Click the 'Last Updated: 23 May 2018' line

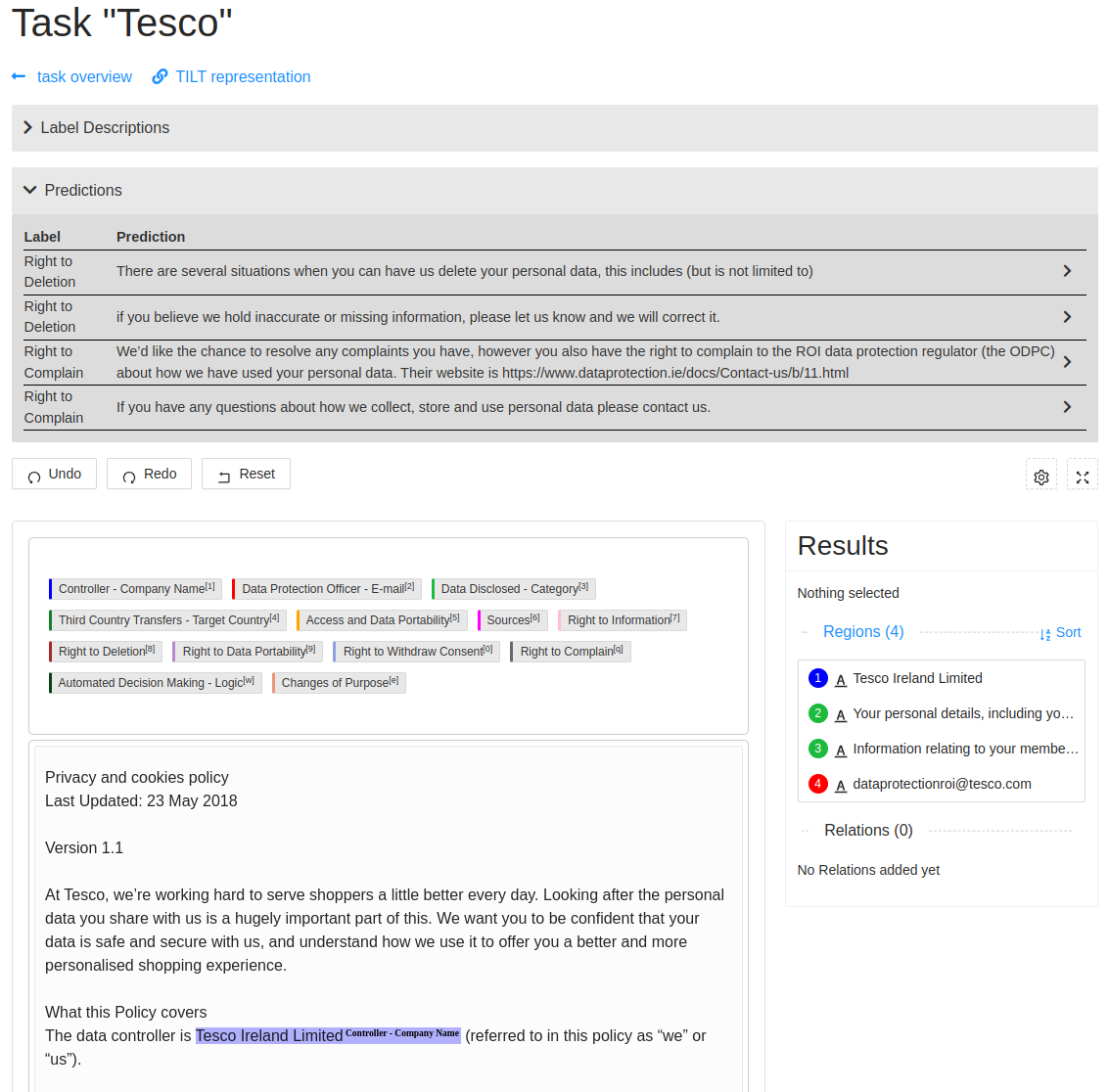141,801
